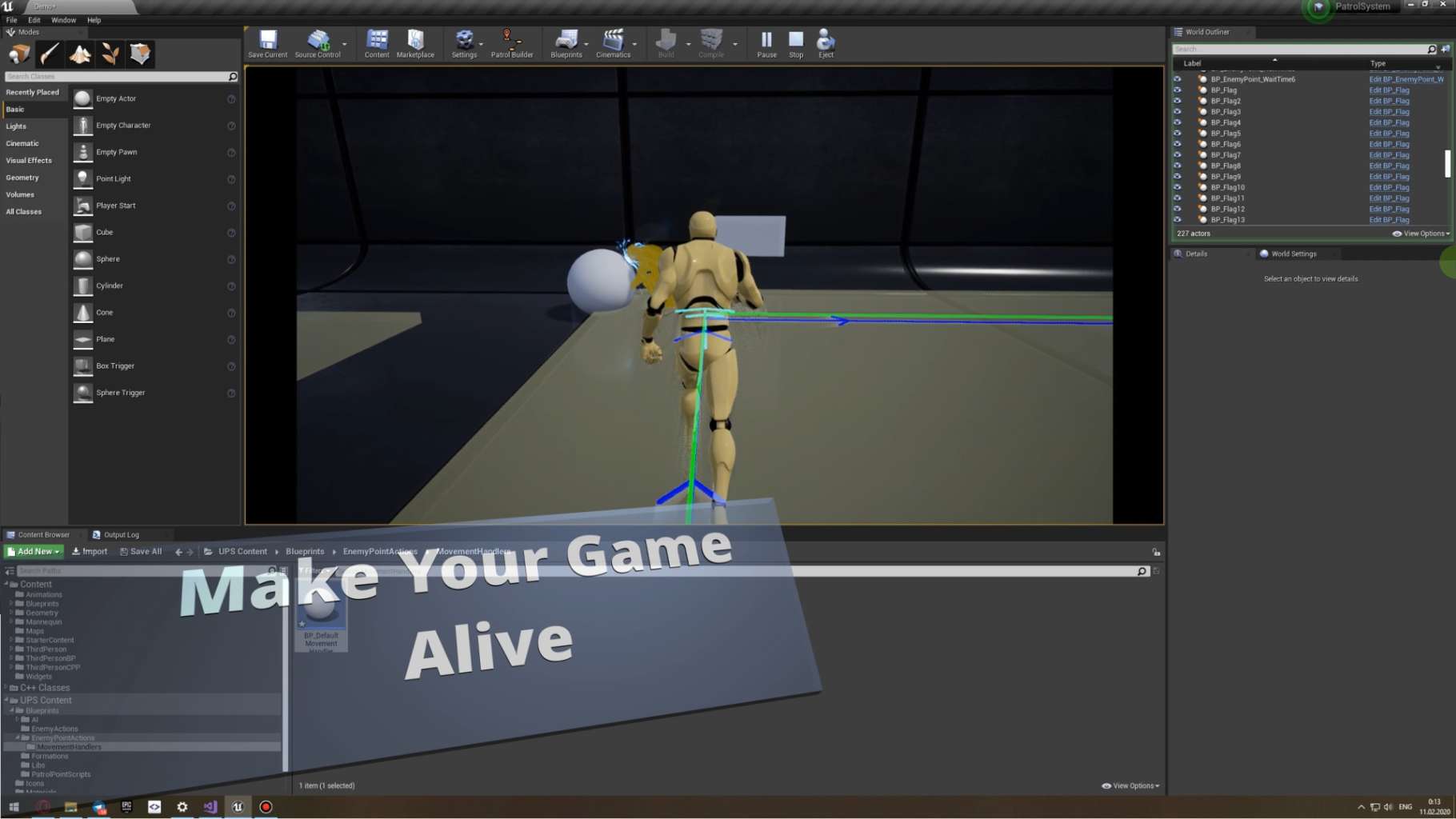1456x819 pixels.
Task: Pick Sphere Trigger from the Basic list
Action: [154, 393]
